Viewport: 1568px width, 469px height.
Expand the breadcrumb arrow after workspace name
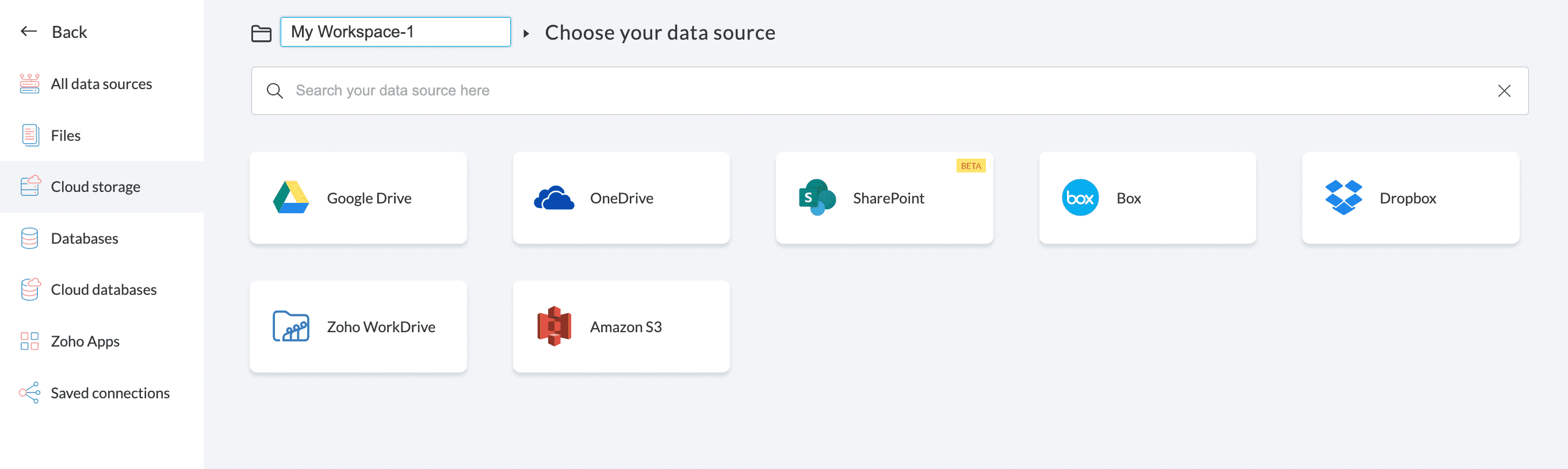point(526,33)
